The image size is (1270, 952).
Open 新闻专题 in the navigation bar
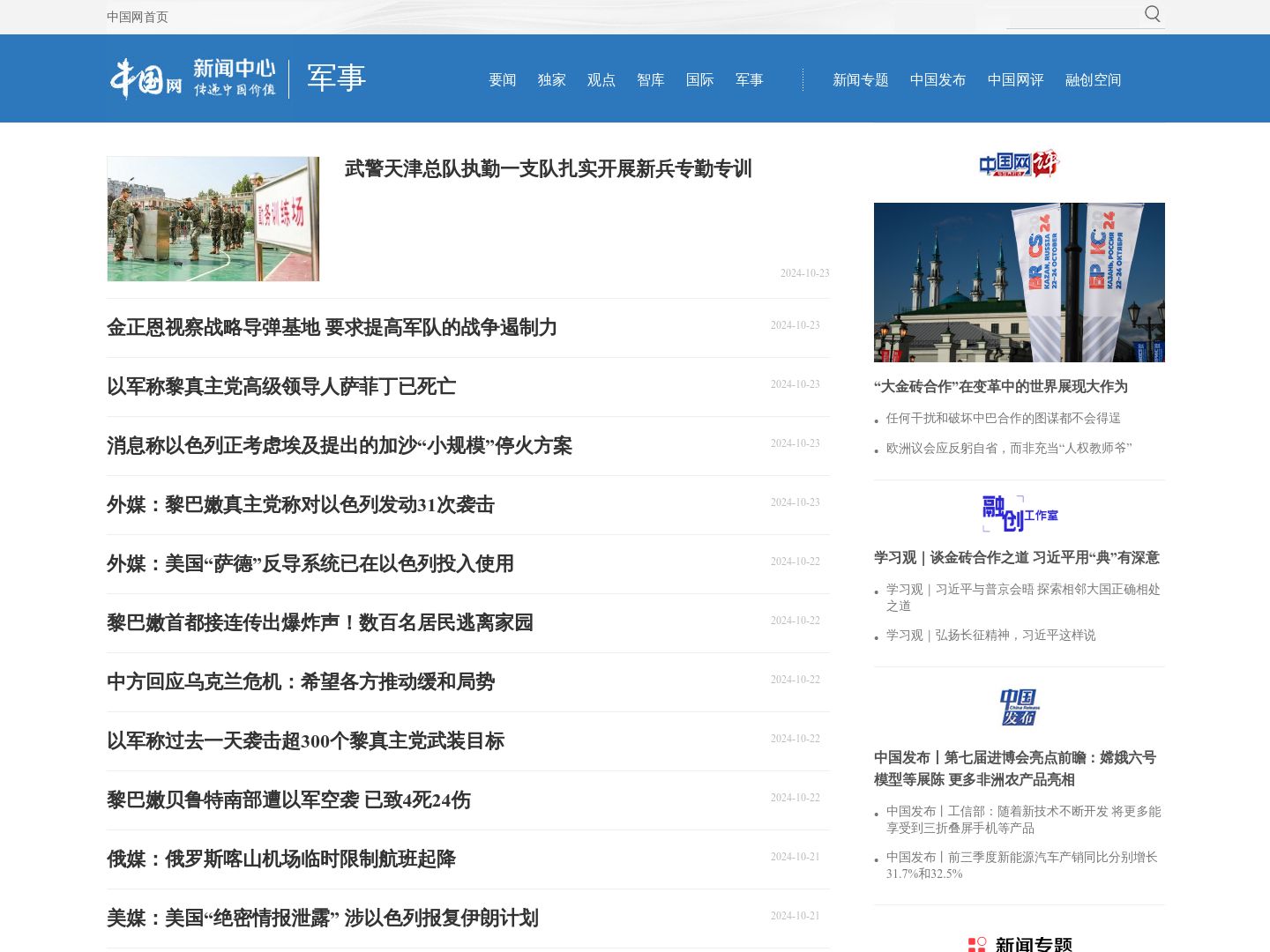[x=861, y=80]
